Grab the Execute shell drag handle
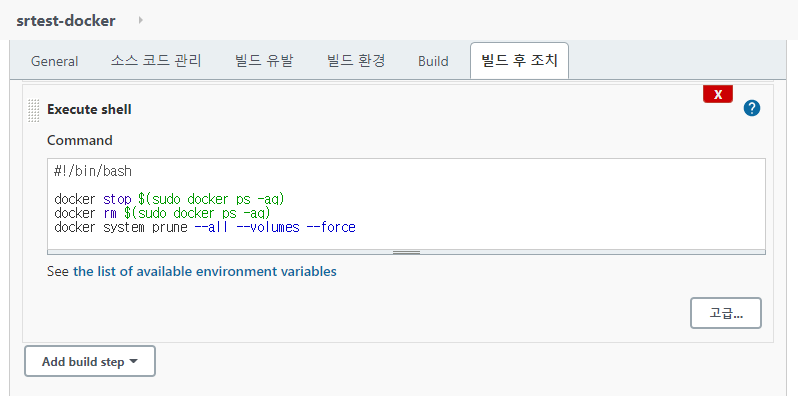 tap(34, 110)
